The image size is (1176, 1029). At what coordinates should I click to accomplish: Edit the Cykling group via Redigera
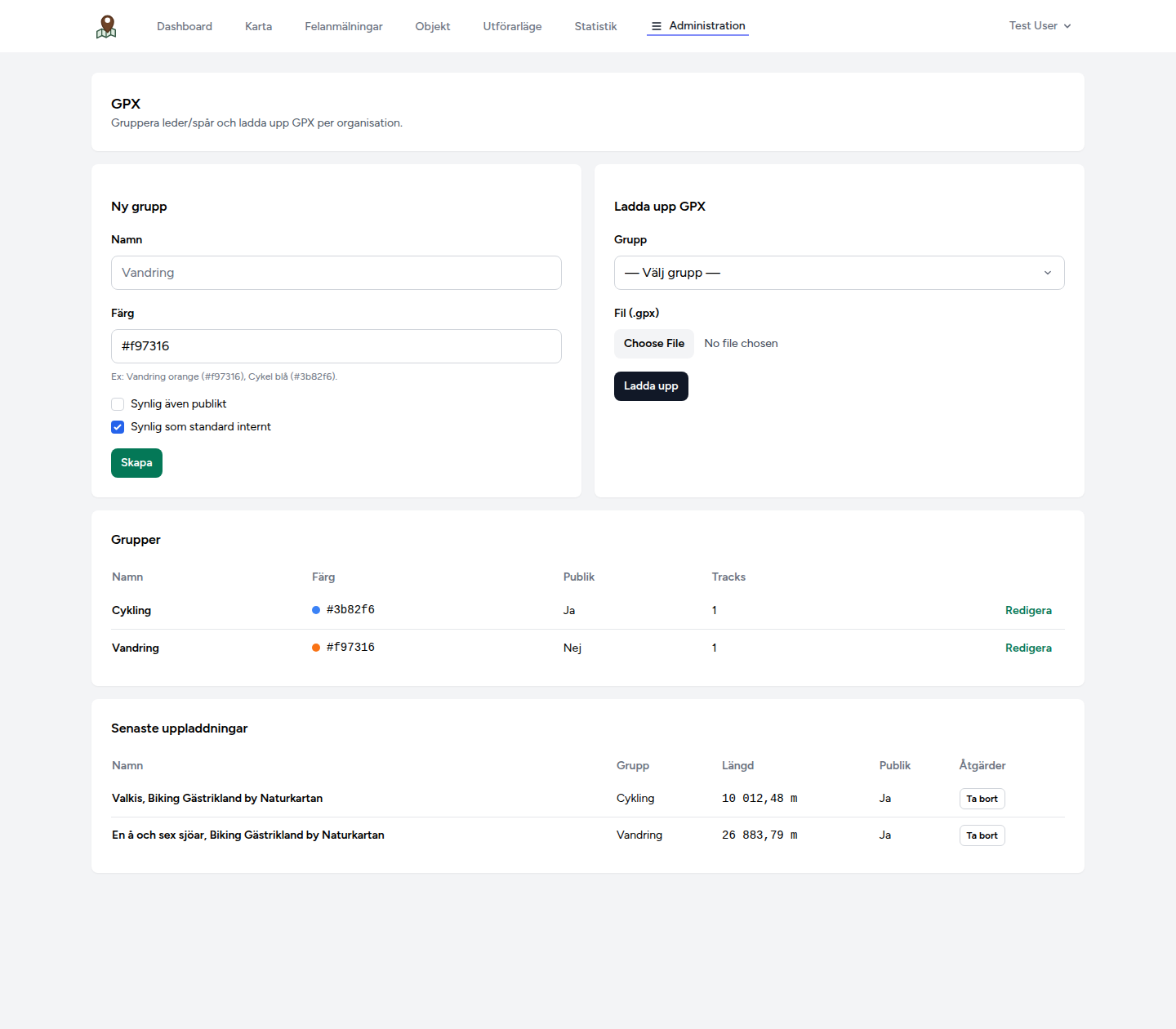click(1028, 611)
